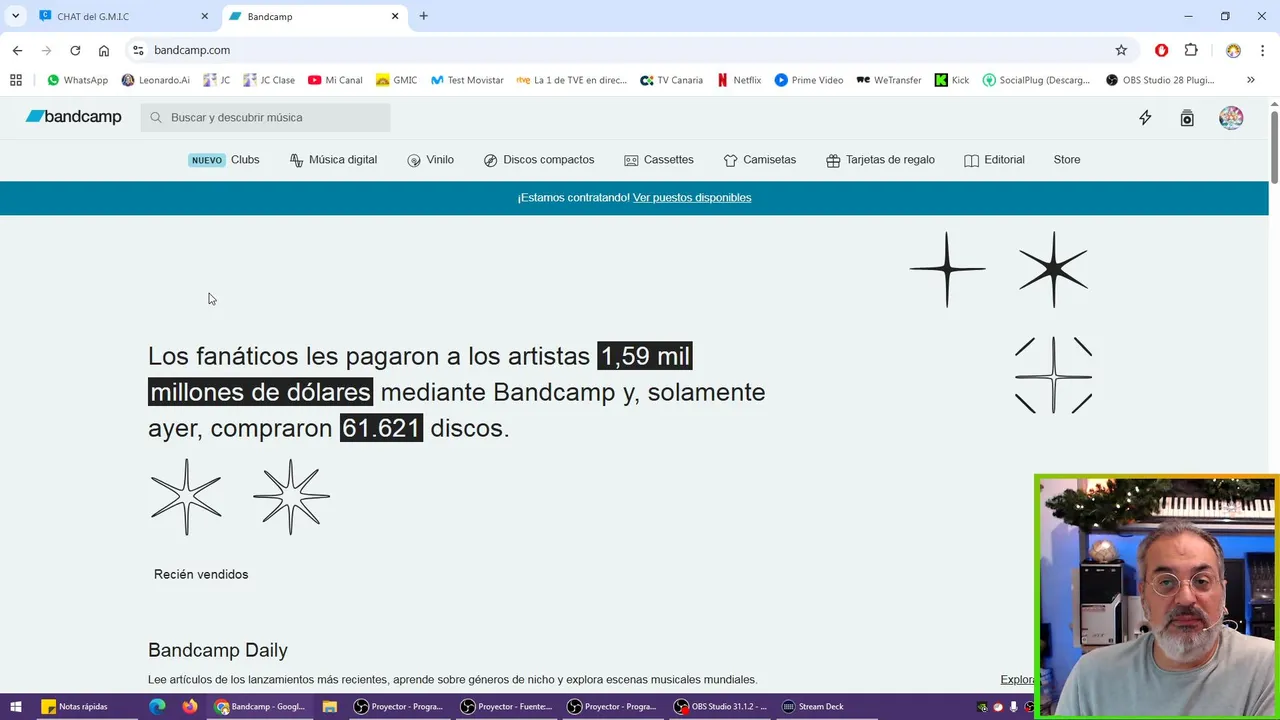Open the Música digital category

(333, 160)
